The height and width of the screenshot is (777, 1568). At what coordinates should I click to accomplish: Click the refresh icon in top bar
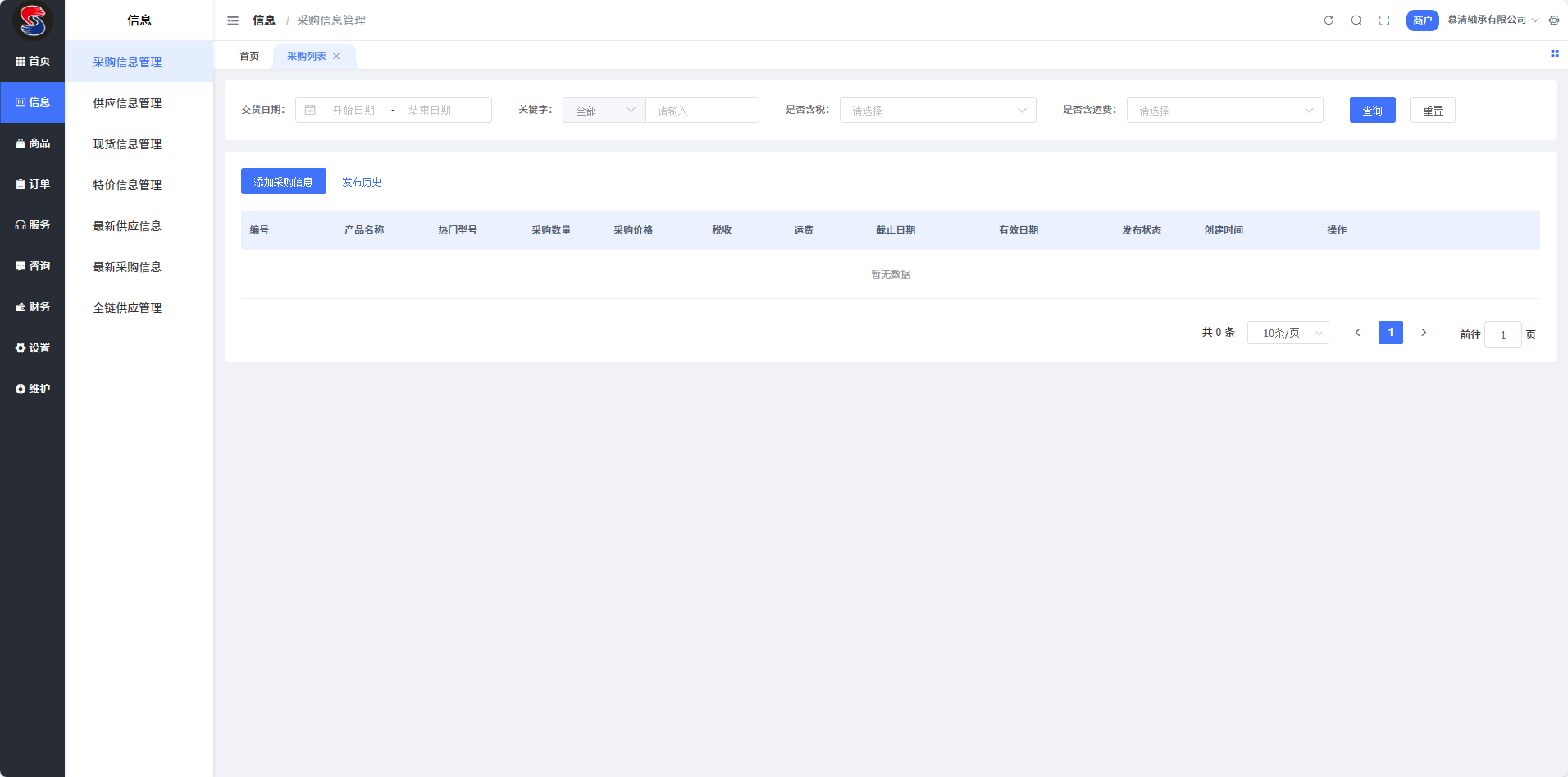[x=1329, y=20]
